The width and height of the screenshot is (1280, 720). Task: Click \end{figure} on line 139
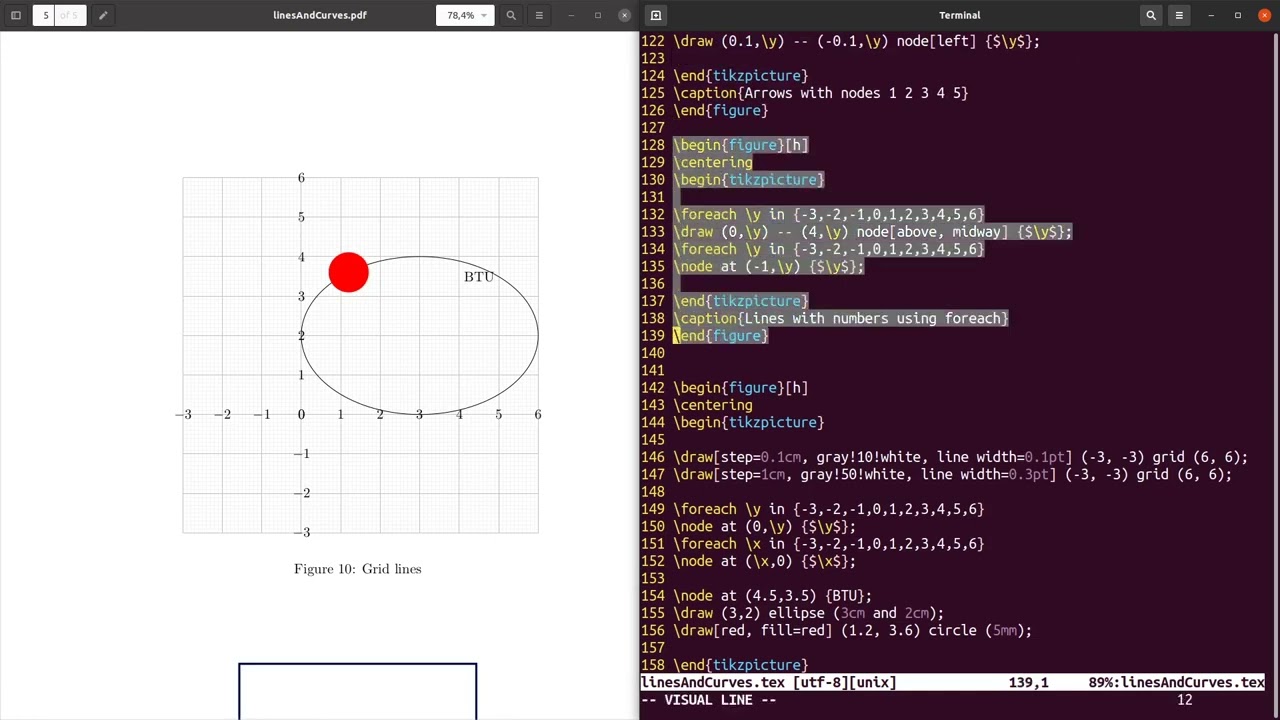coord(721,336)
